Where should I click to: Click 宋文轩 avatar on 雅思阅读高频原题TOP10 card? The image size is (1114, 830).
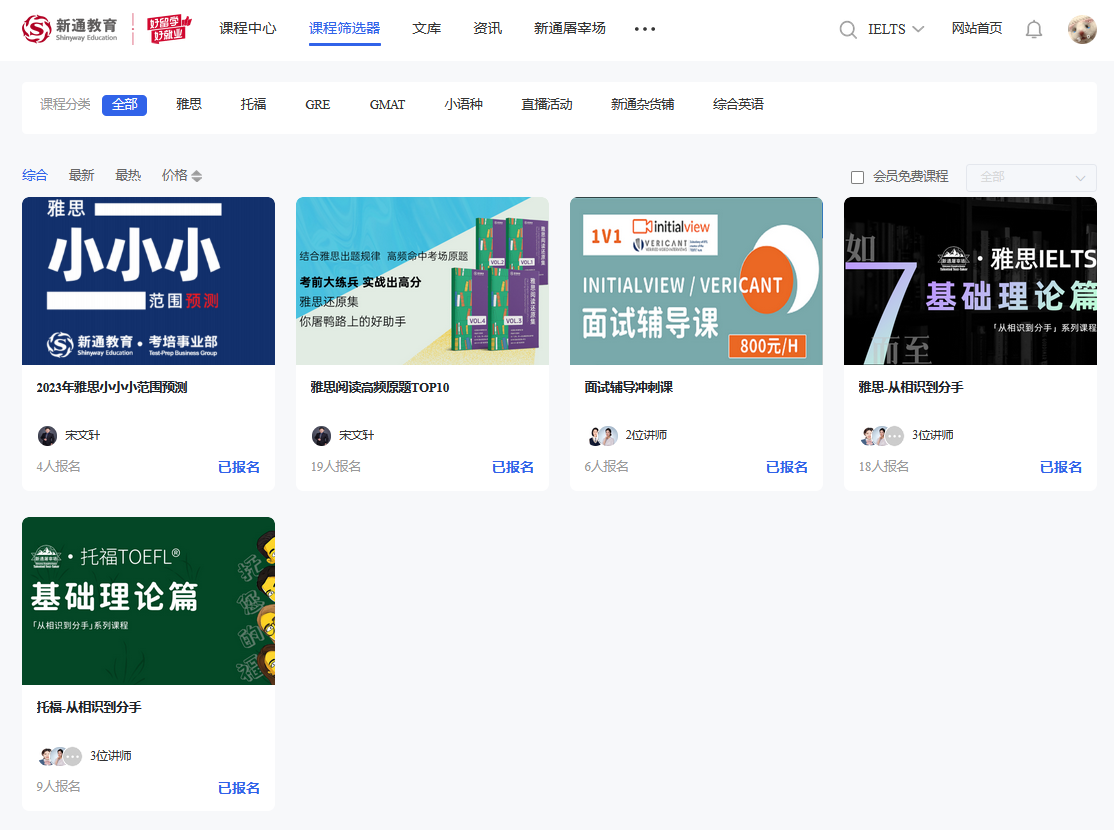(321, 435)
